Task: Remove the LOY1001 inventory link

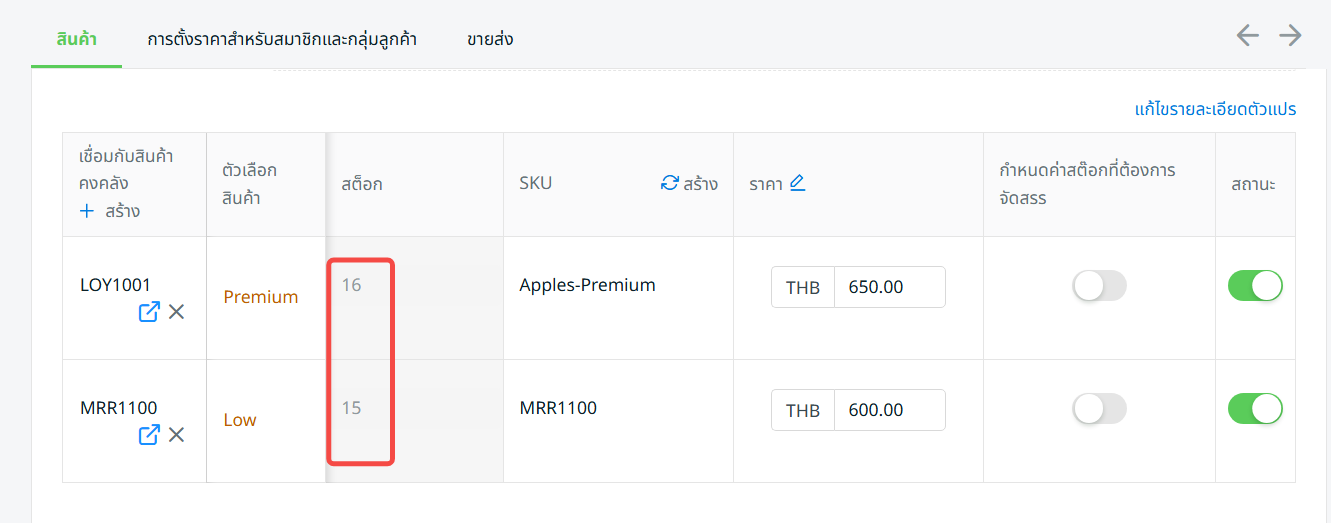Action: tap(176, 312)
